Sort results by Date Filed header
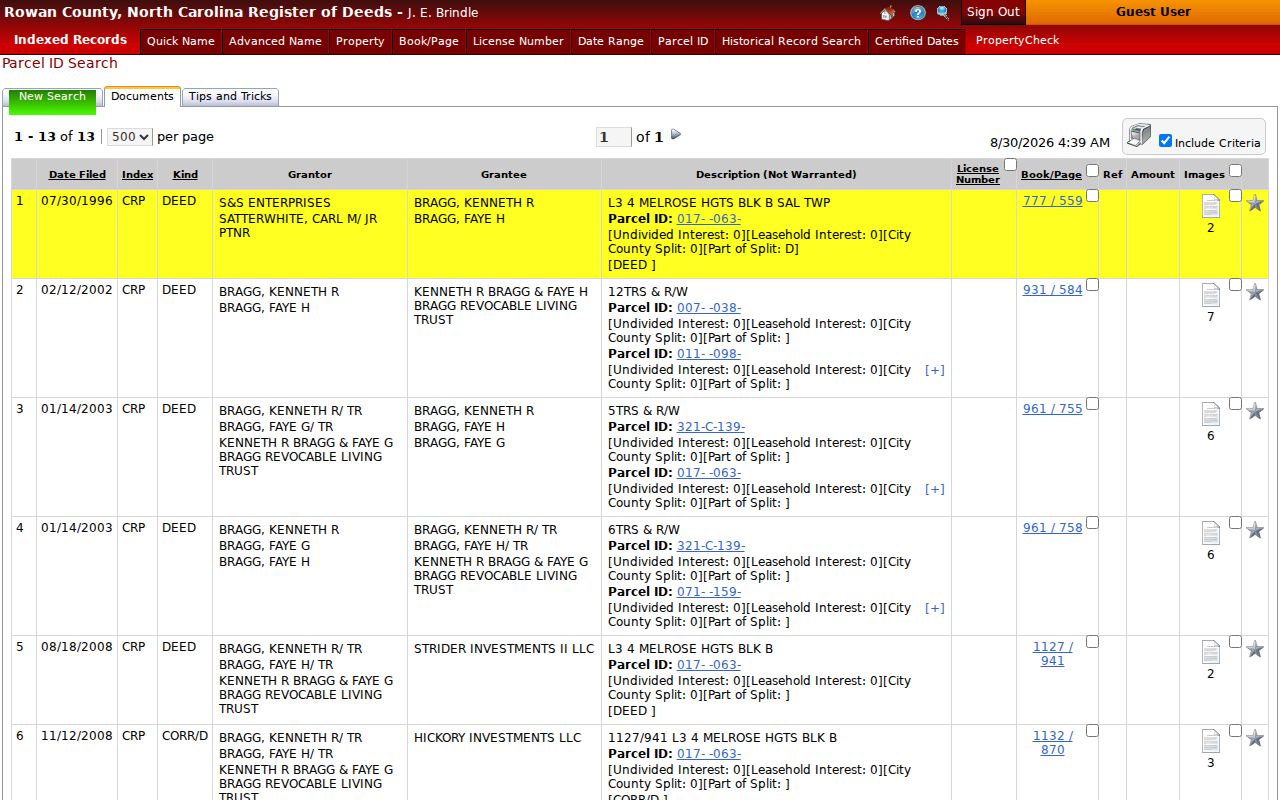The image size is (1280, 800). pyautogui.click(x=77, y=174)
